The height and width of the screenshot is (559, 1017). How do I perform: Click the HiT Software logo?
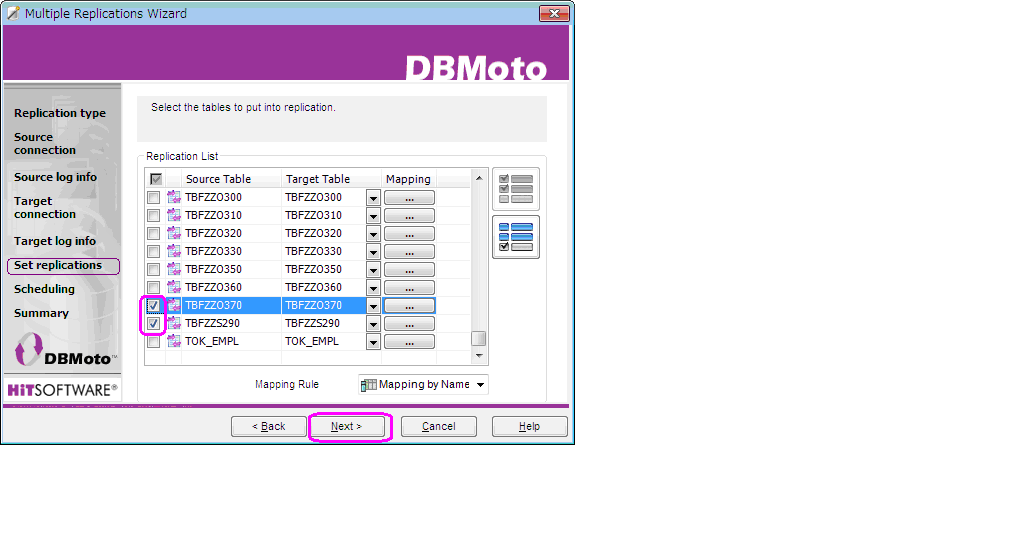[62, 390]
